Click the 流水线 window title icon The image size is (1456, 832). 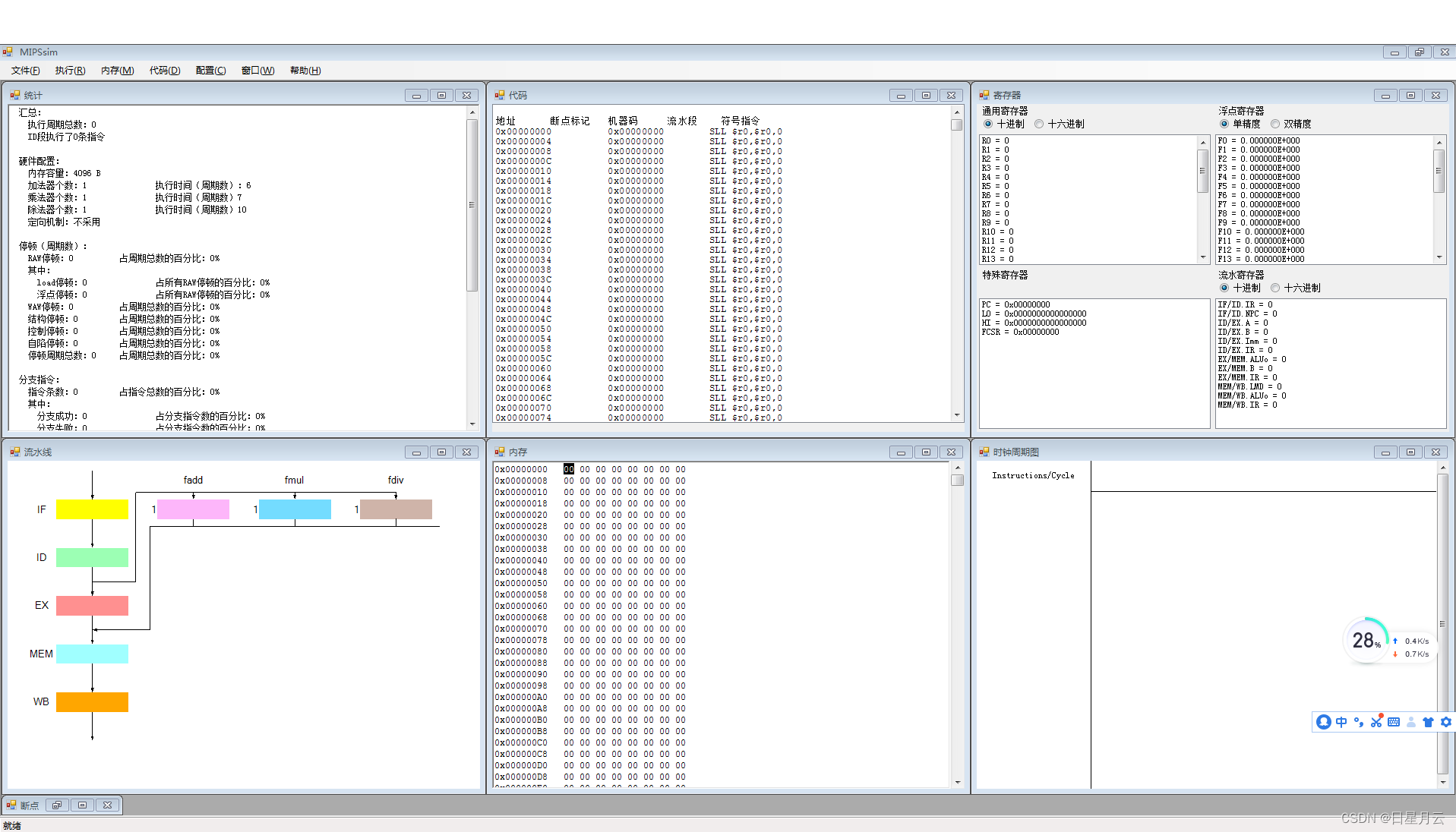[14, 452]
